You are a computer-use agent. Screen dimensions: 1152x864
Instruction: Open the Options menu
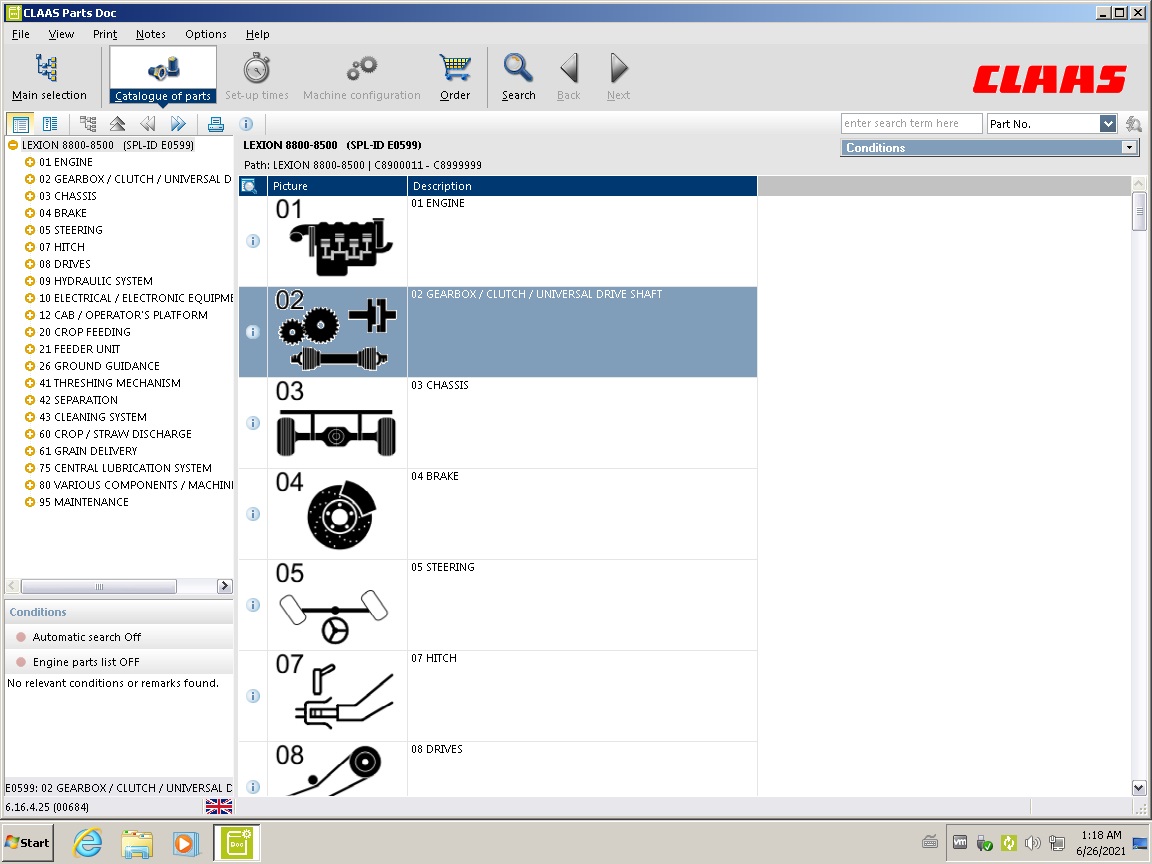pos(205,34)
